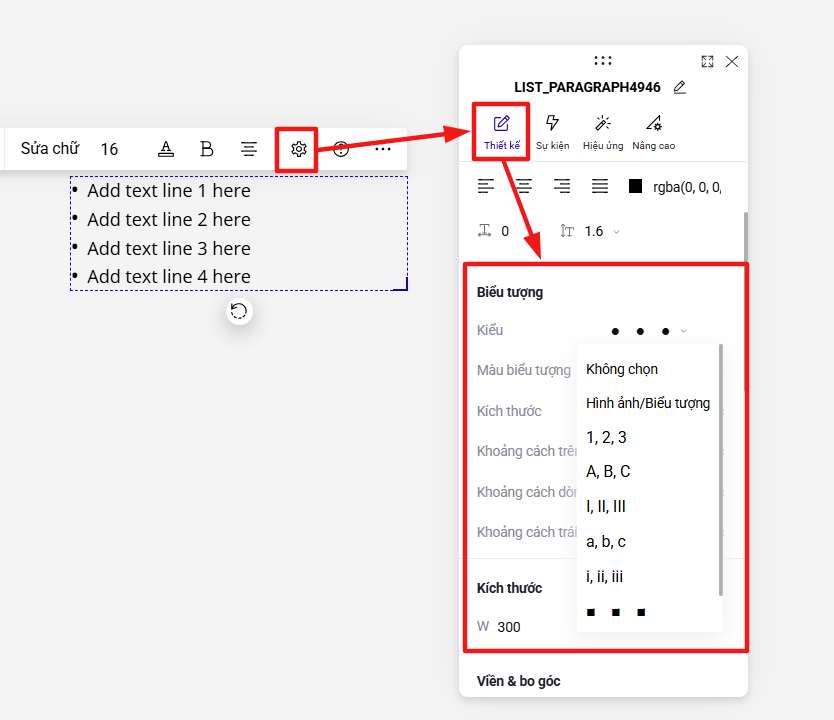This screenshot has height=720, width=834.
Task: Edit the width value 300
Action: [x=508, y=627]
